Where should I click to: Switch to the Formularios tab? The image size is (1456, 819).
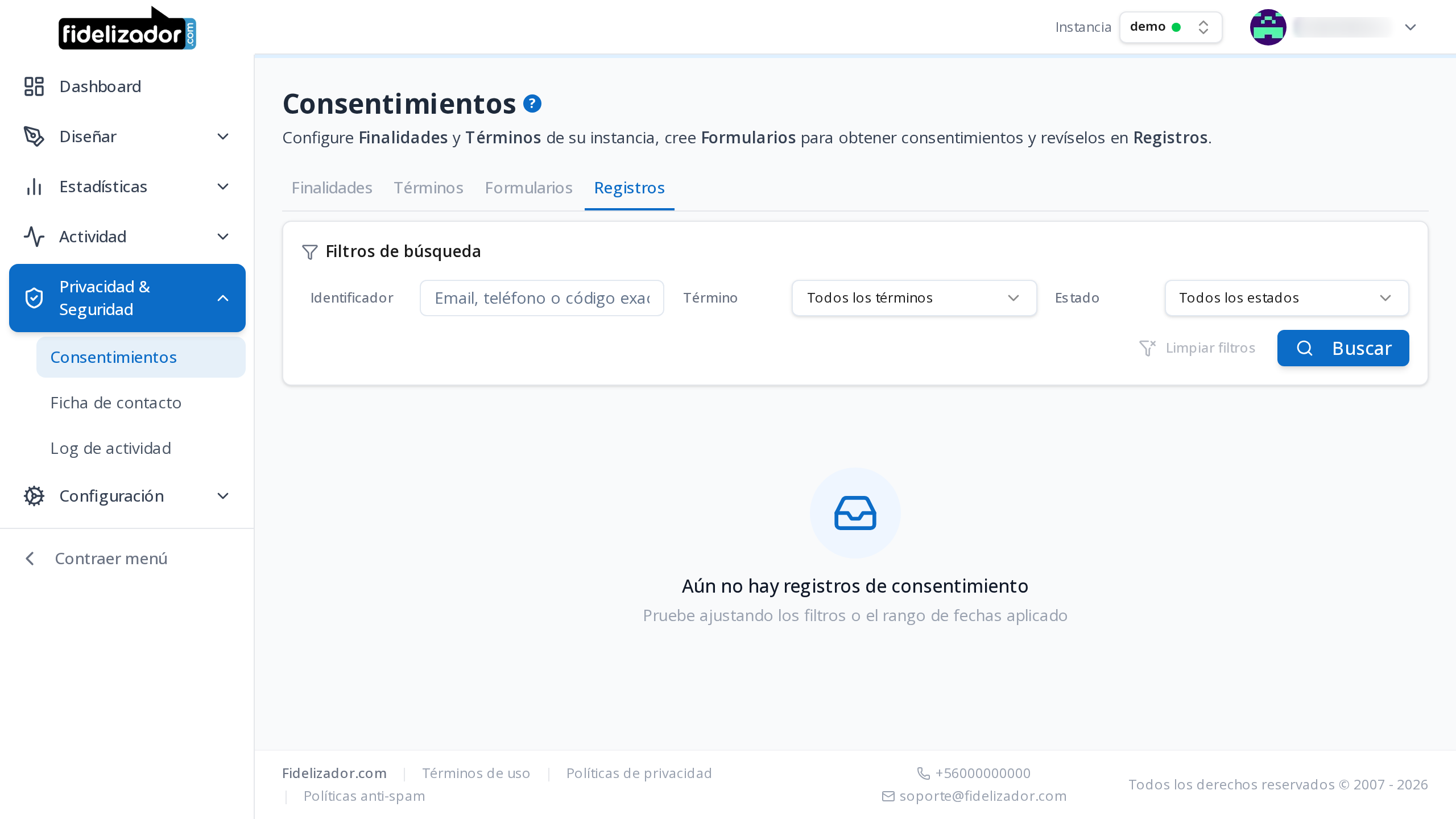[528, 188]
